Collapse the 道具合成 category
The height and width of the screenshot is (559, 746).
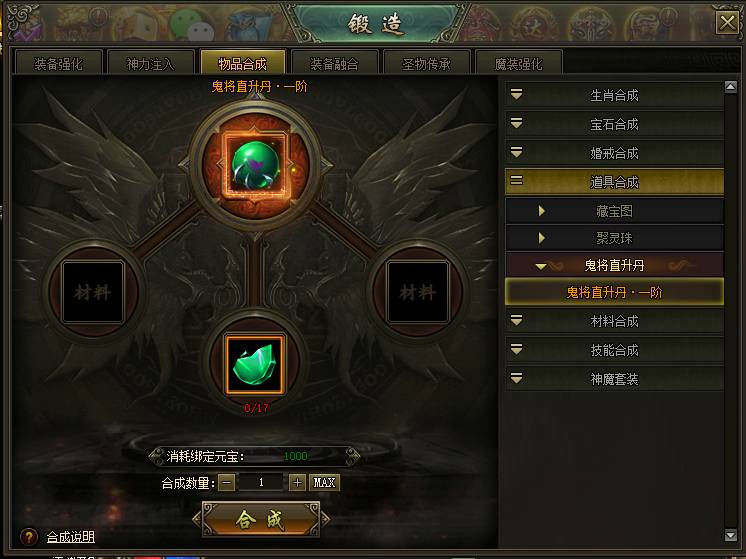pos(614,182)
